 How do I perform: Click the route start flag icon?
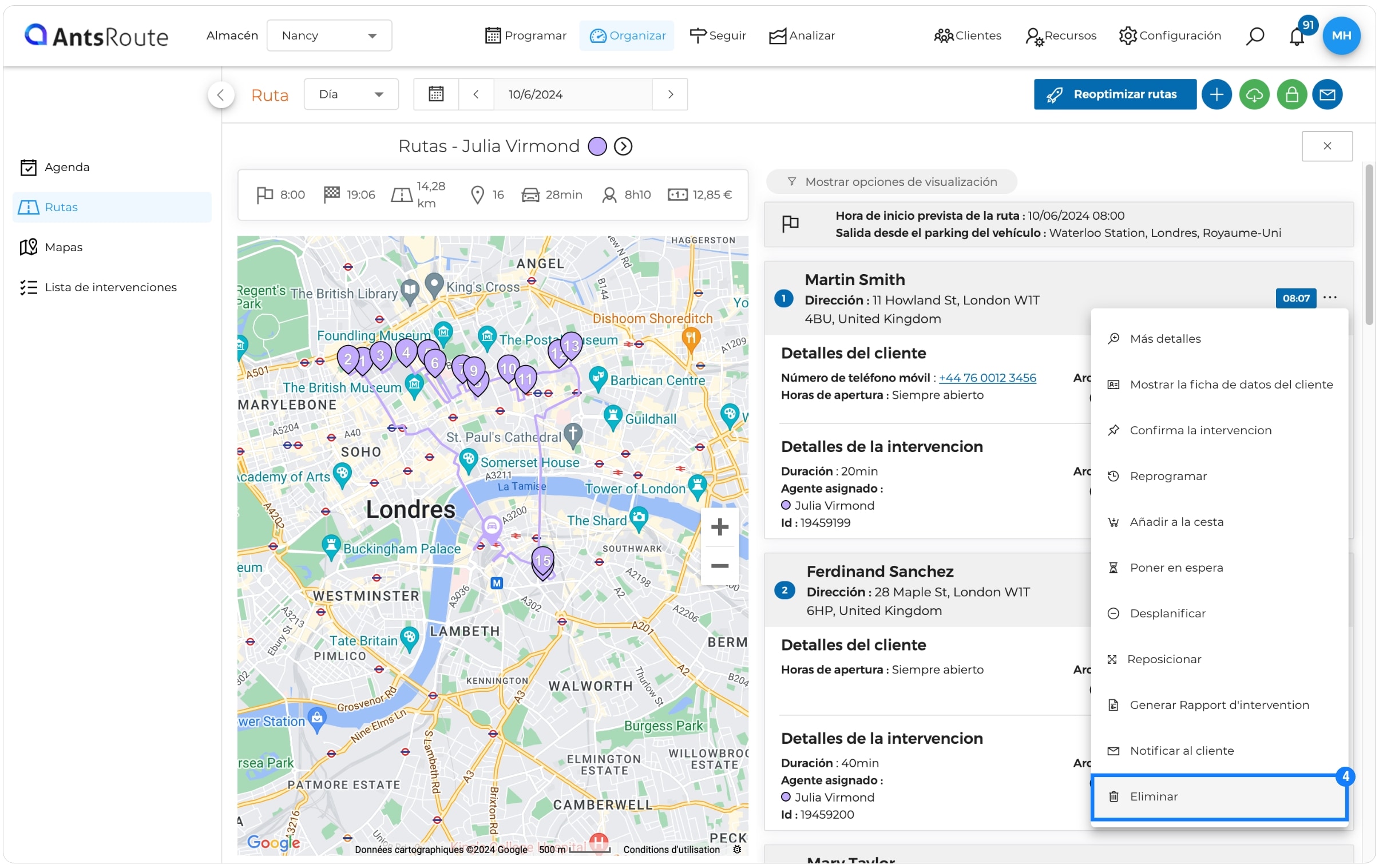[790, 223]
